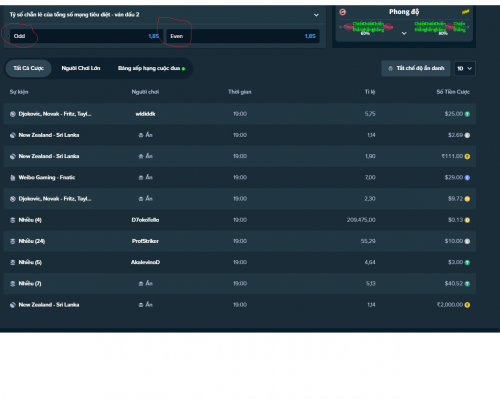500x399 pixels.
Task: Click yellow coin icon next to $0.13
Action: (467, 220)
